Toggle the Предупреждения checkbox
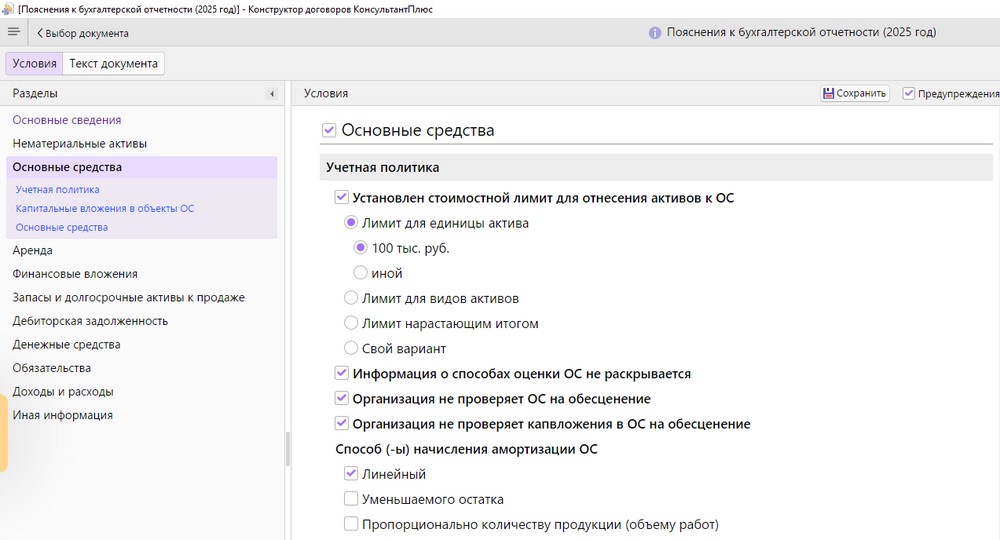The image size is (1000, 540). tap(909, 93)
